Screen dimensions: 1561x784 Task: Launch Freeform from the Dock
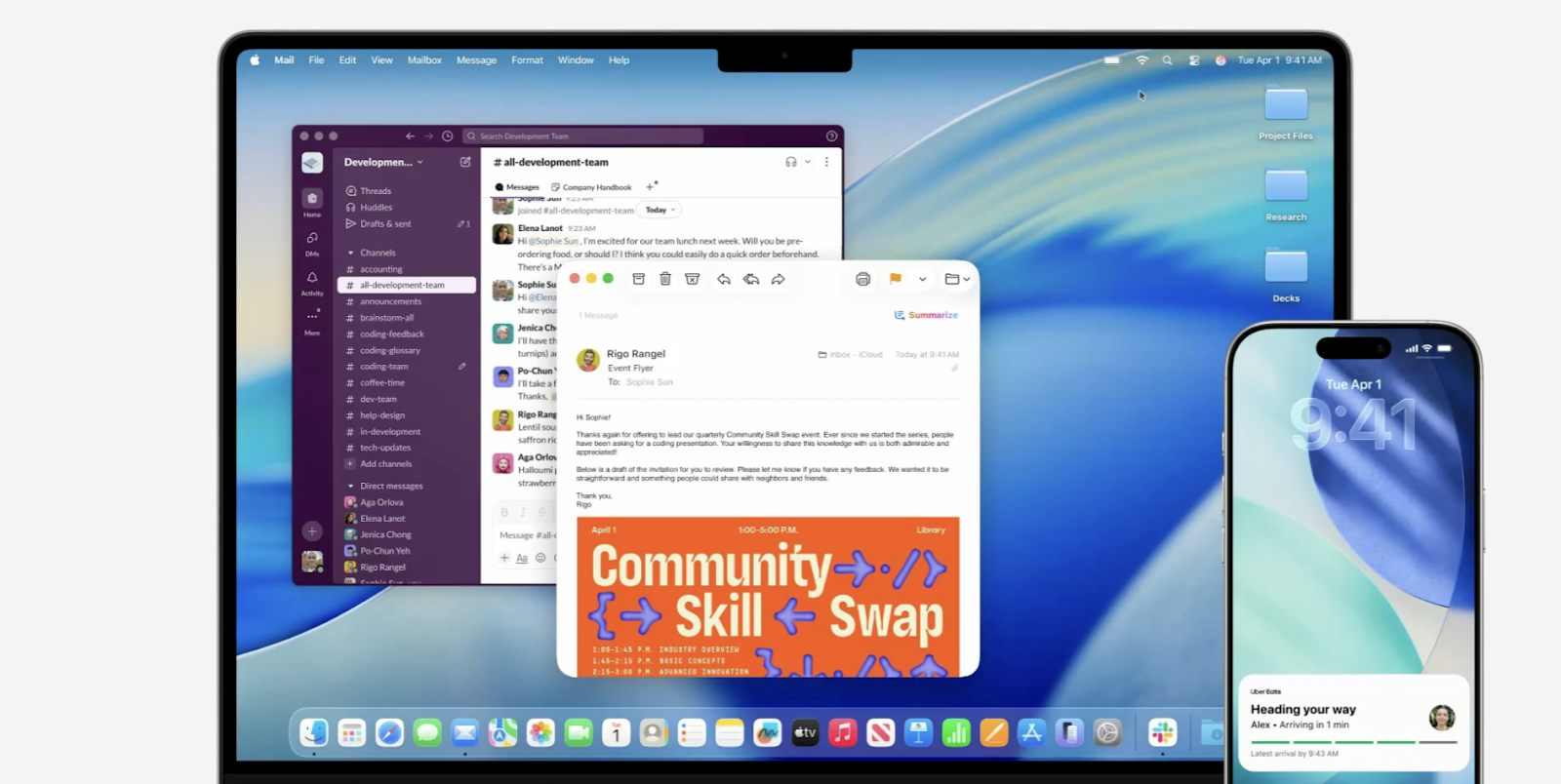click(x=767, y=732)
